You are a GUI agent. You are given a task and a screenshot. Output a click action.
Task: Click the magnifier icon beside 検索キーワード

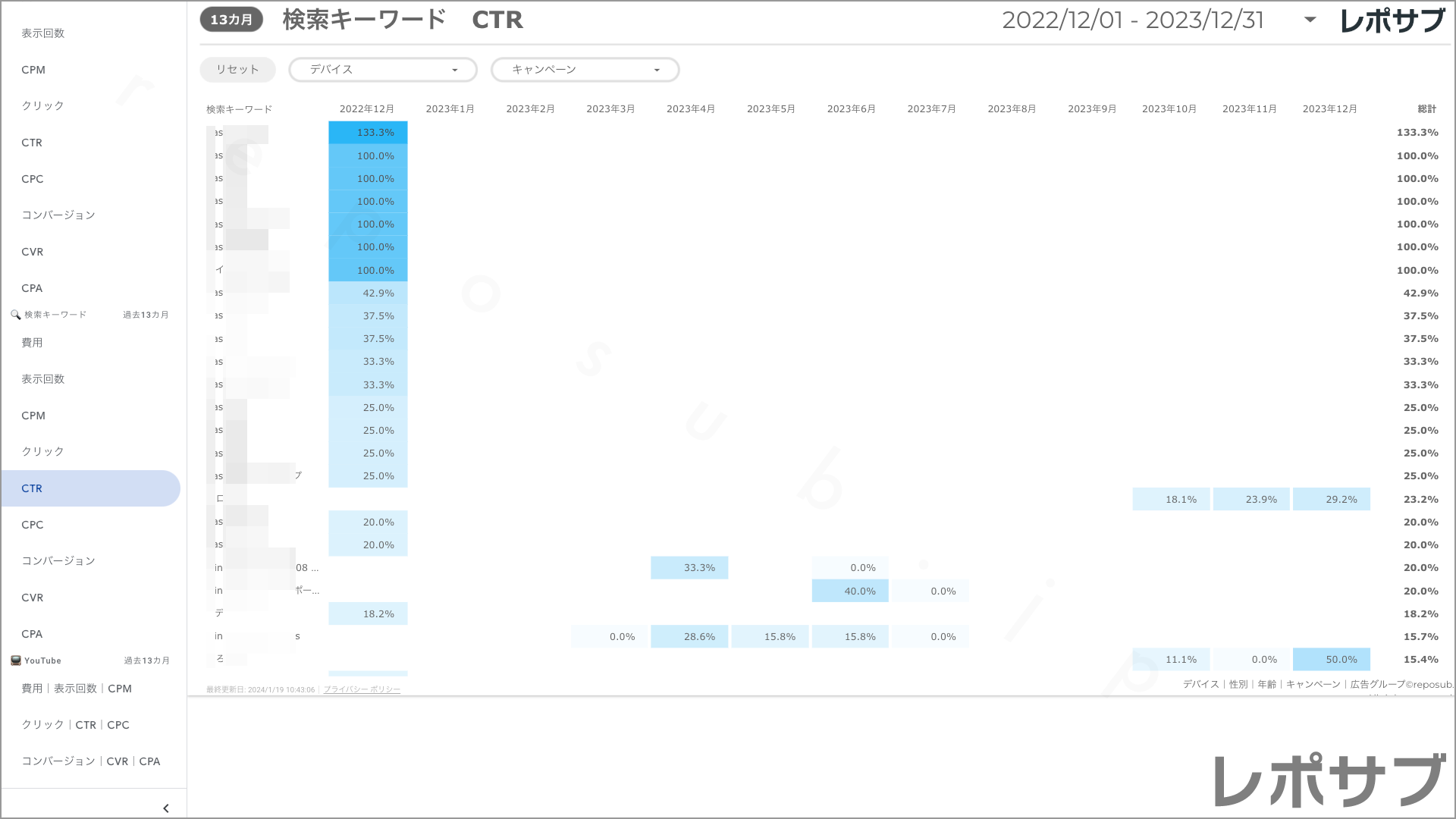point(15,314)
